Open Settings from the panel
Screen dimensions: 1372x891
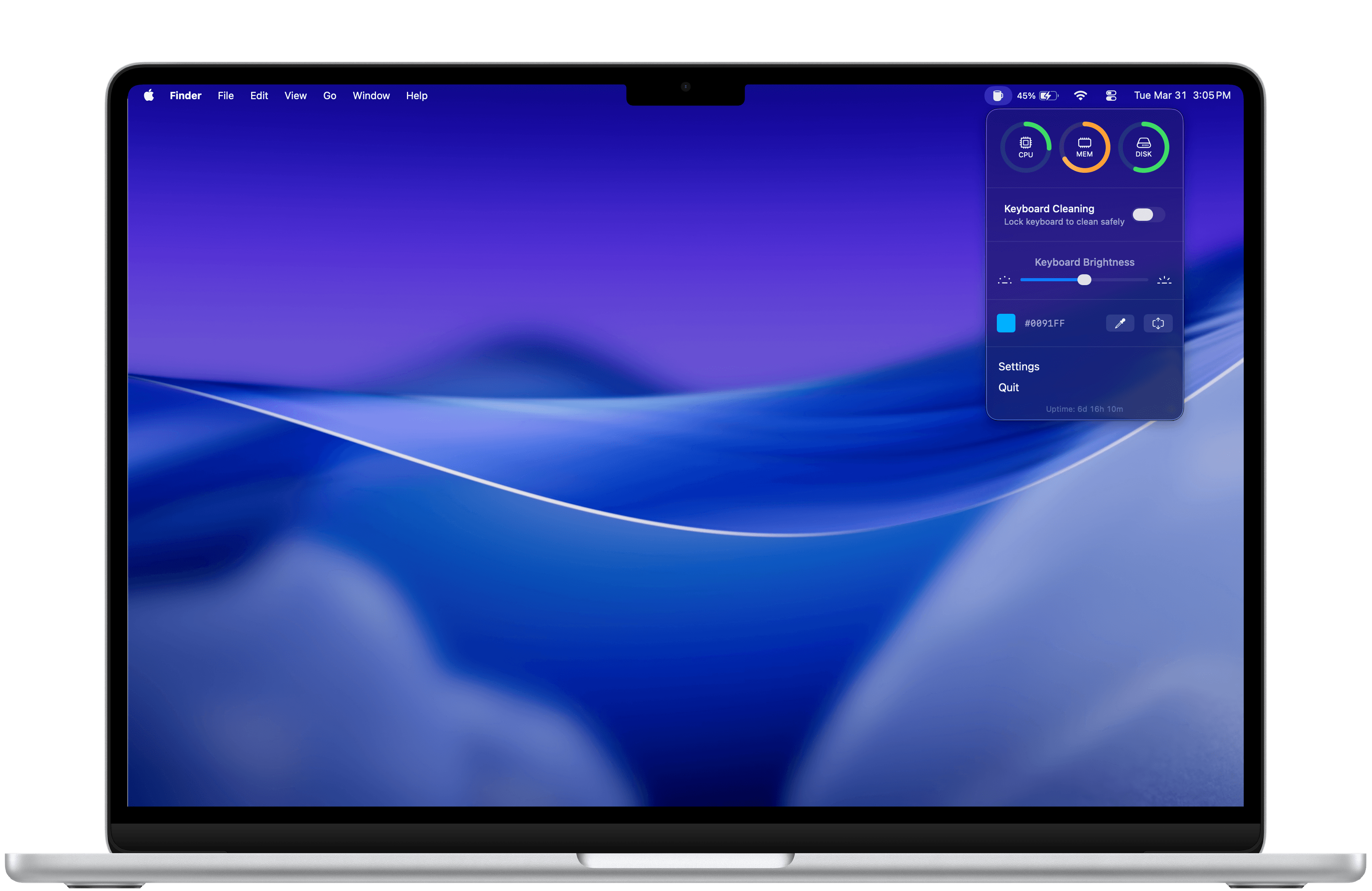(x=1019, y=366)
